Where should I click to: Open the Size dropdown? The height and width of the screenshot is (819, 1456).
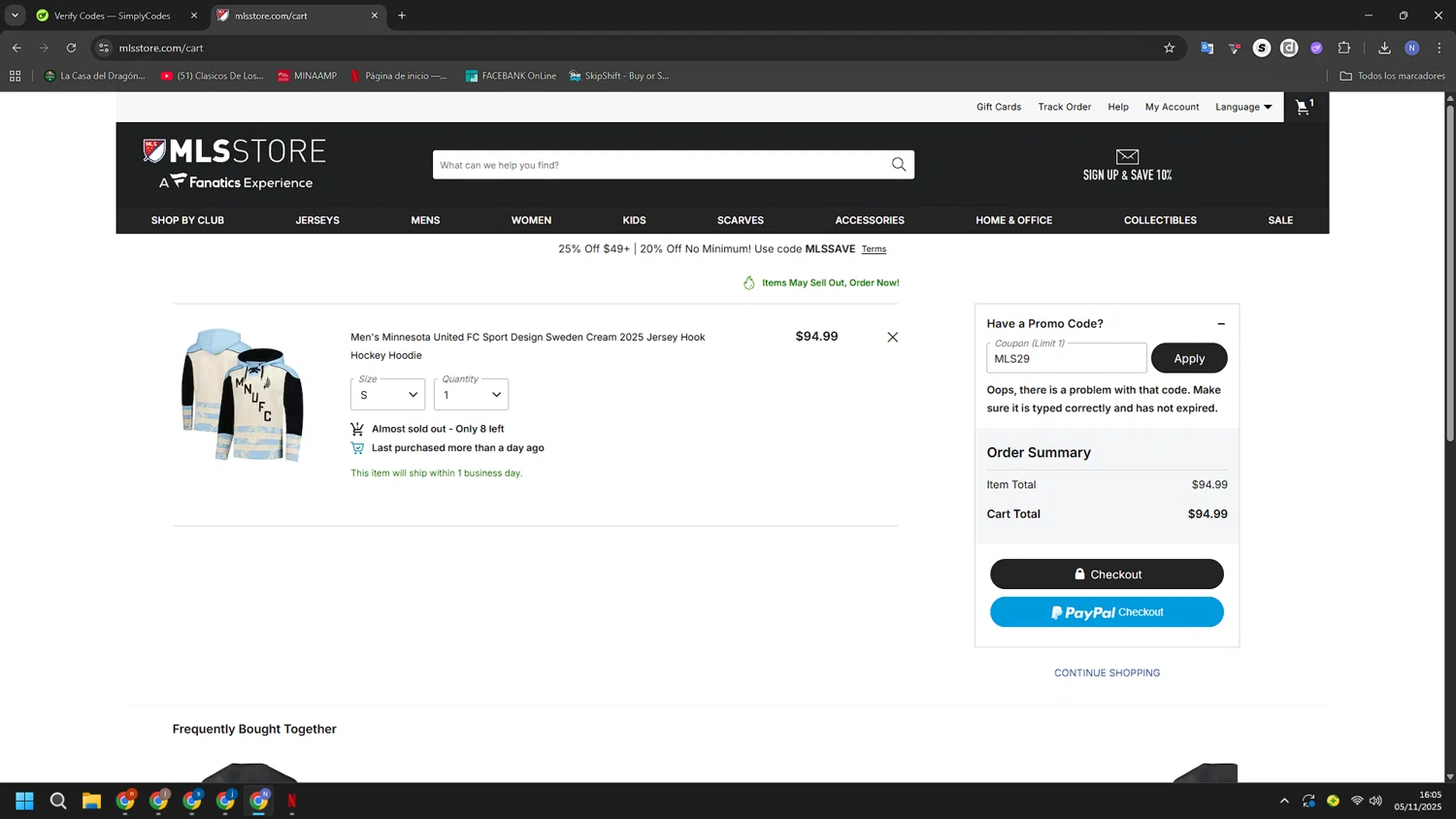pos(387,394)
